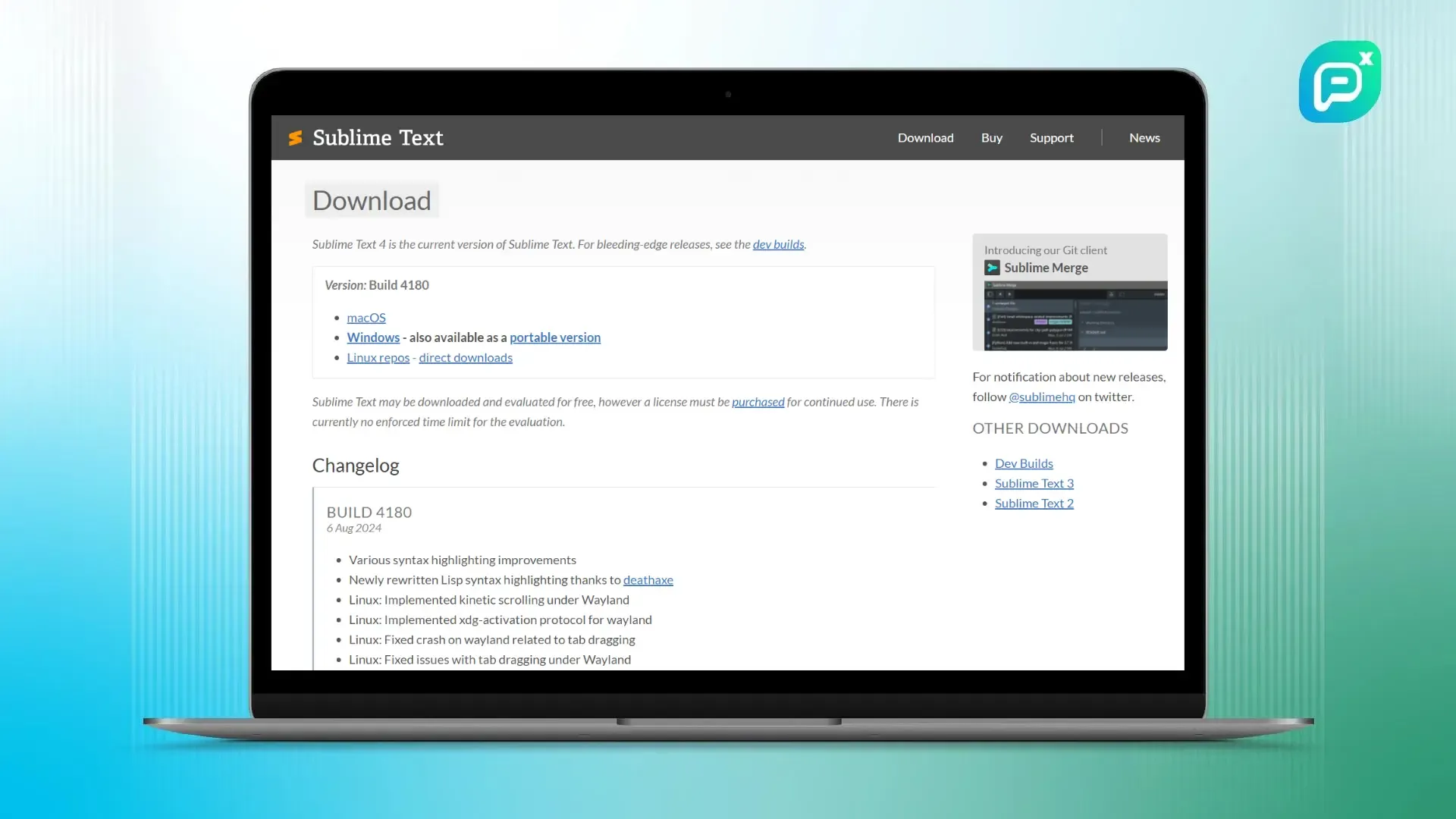
Task: Click the OTHER DOWNLOADS heading
Action: (1050, 428)
